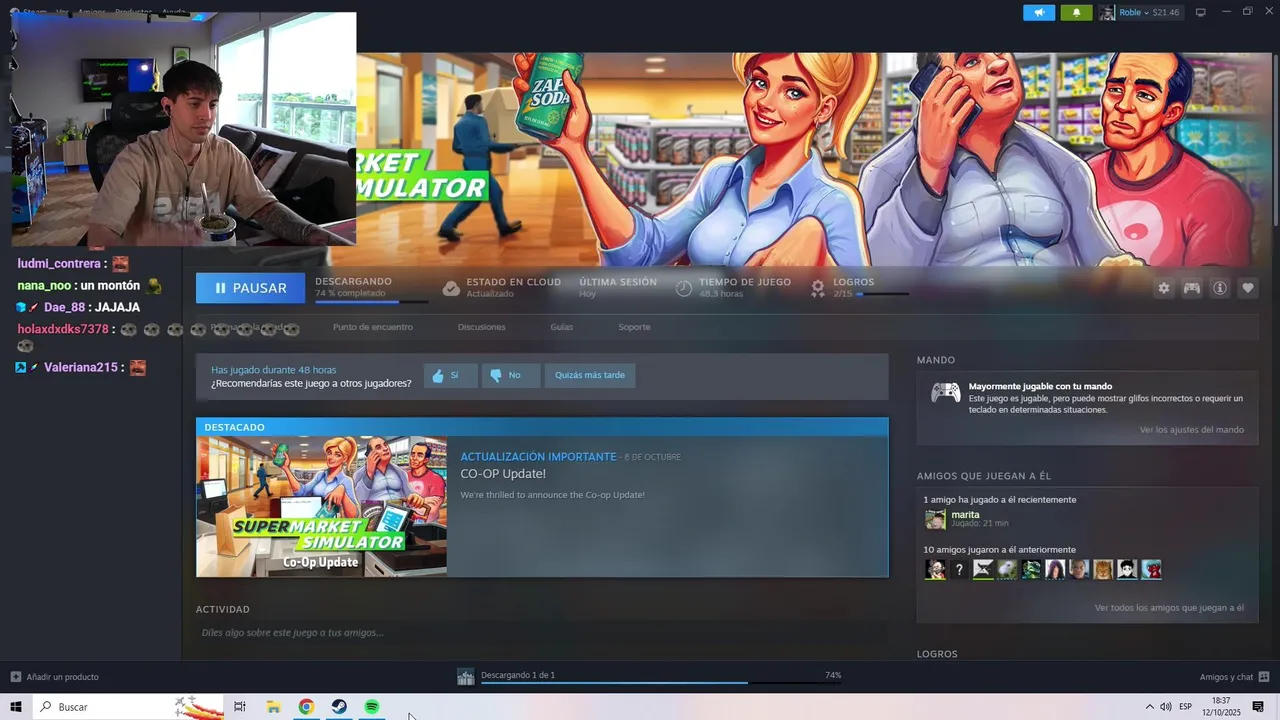Open the Co-Op Update news thumbnail

click(321, 507)
